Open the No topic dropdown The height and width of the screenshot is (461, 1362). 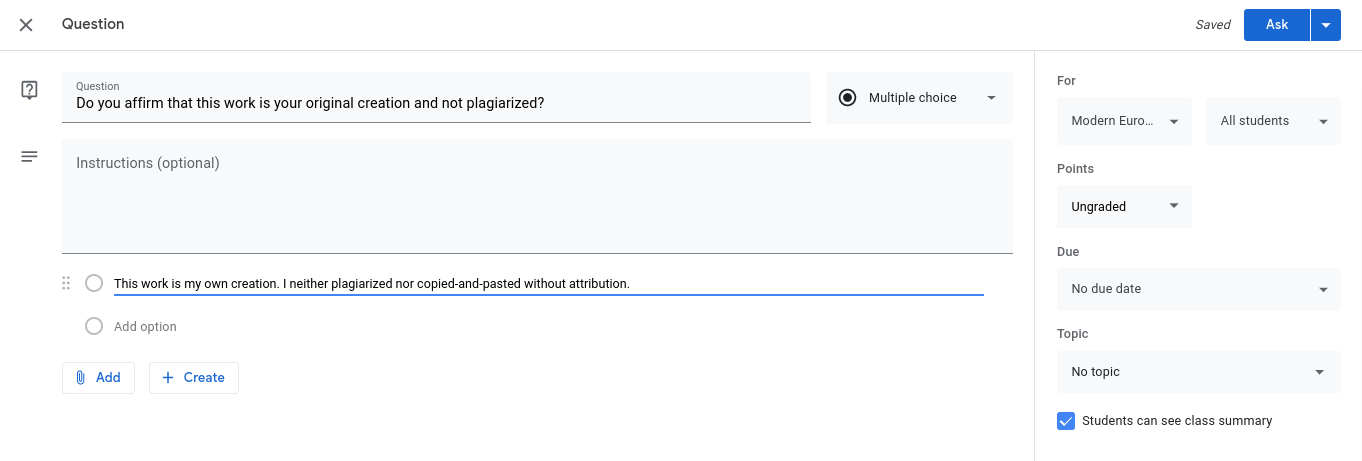pyautogui.click(x=1199, y=372)
